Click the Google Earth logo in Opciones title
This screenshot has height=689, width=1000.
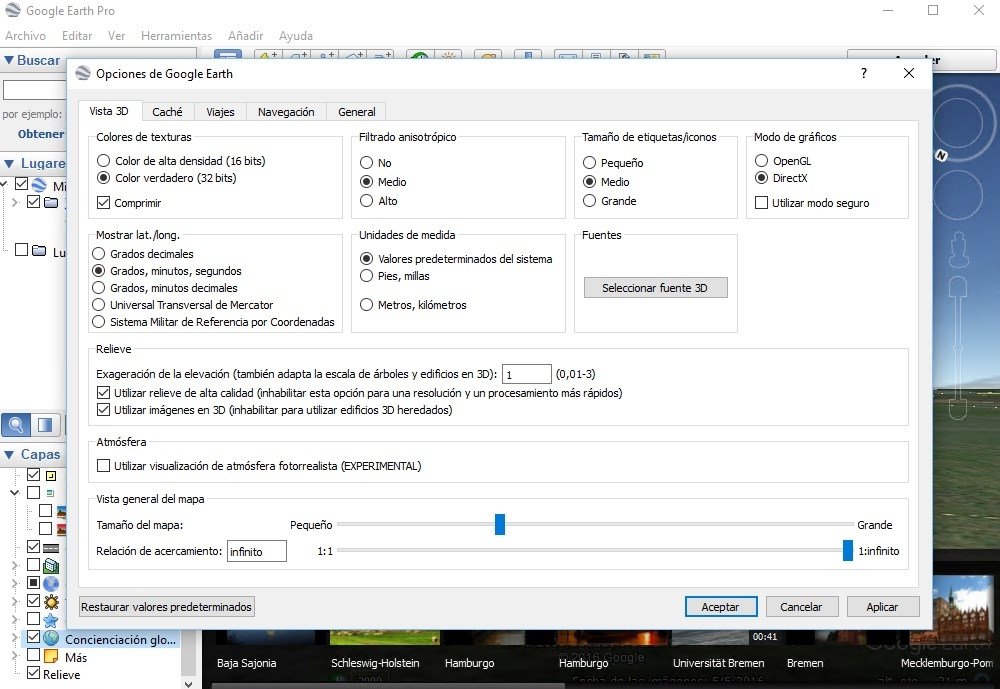(83, 73)
